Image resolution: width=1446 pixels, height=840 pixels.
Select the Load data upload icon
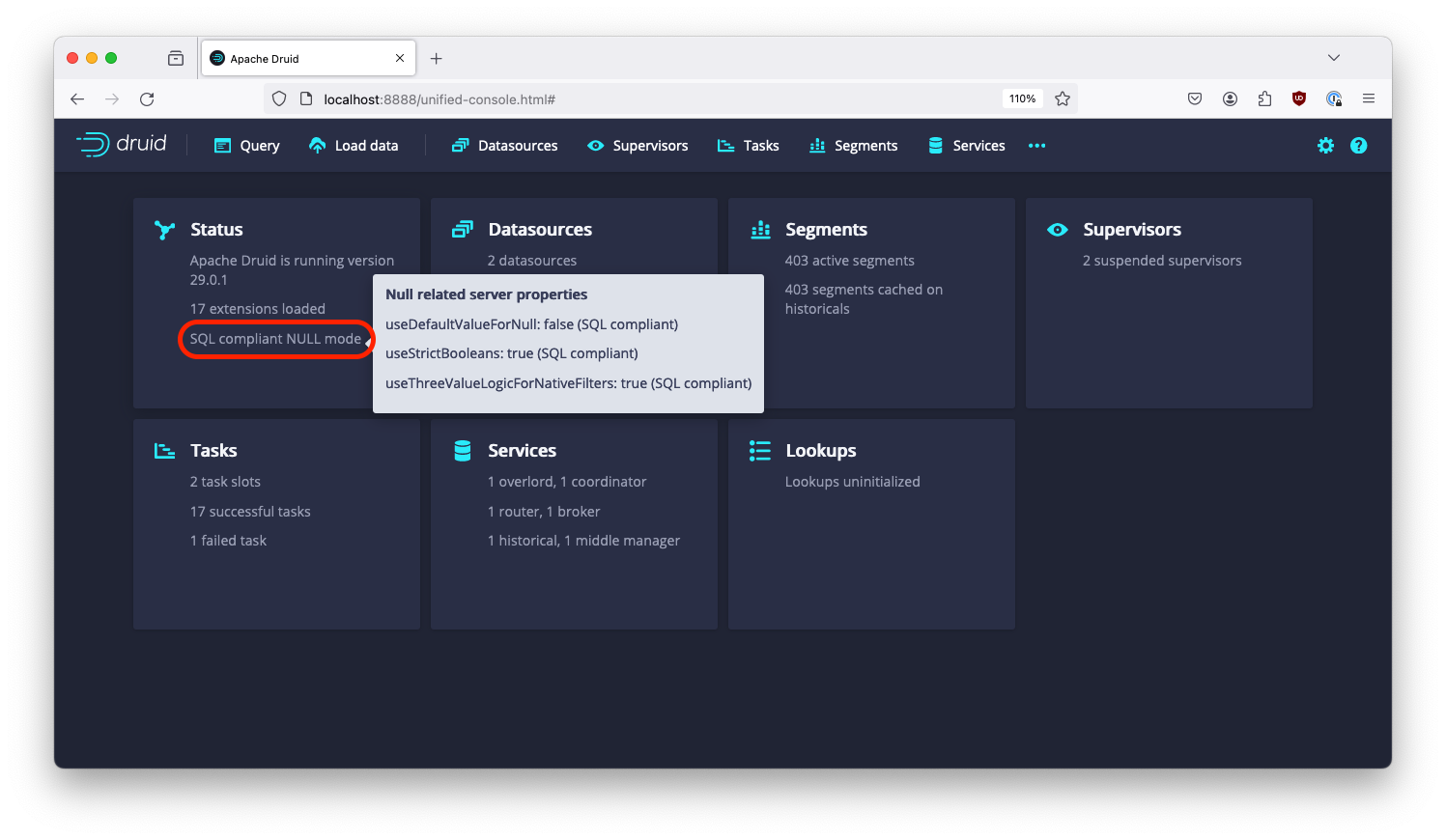click(316, 145)
